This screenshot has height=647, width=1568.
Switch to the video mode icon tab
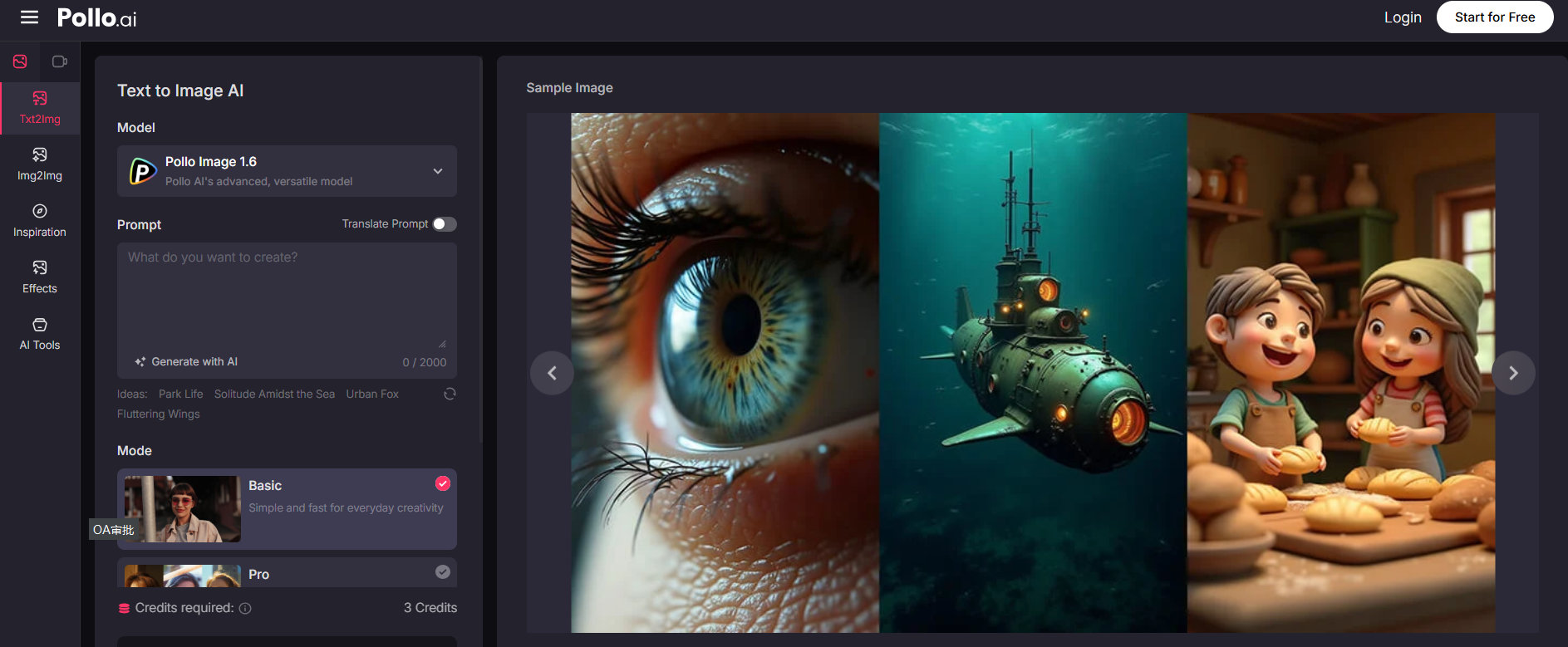point(60,61)
